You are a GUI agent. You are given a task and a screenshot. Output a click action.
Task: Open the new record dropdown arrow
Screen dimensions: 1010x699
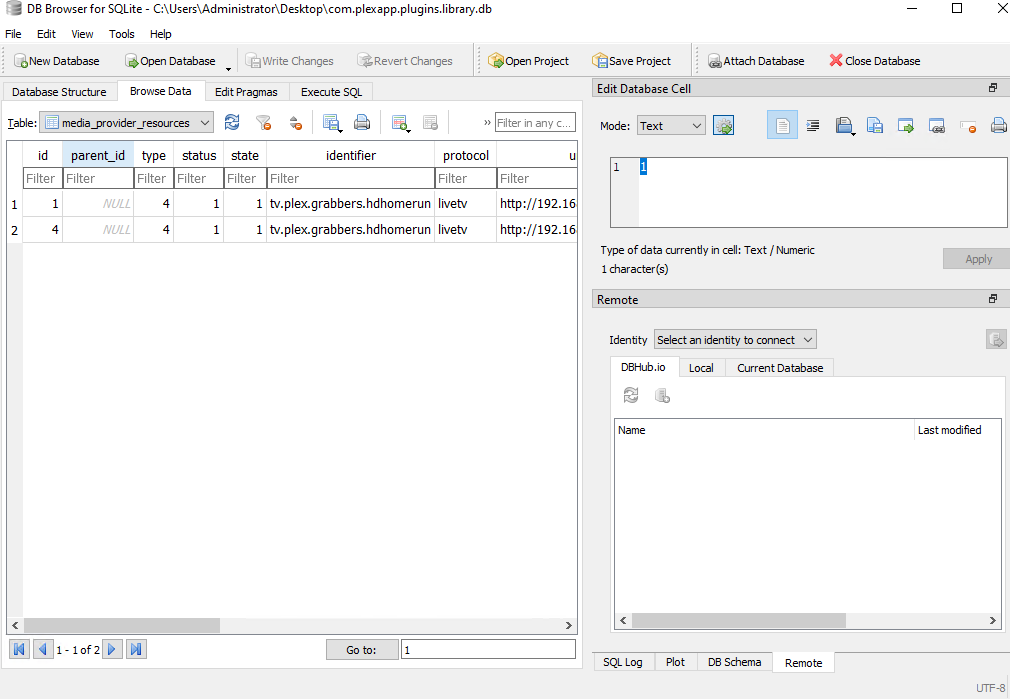tap(409, 129)
